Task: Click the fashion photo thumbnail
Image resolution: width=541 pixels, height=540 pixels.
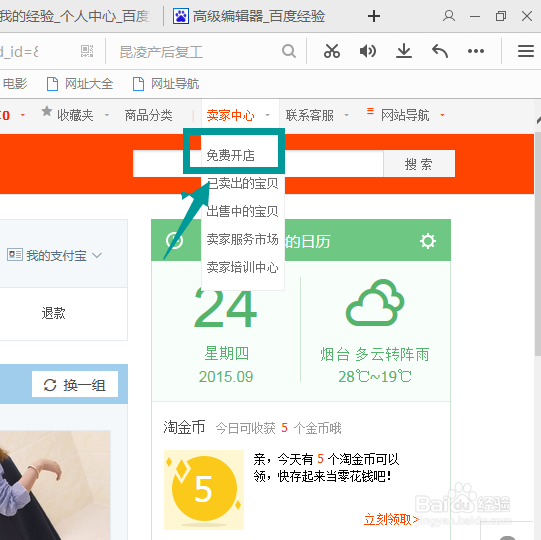Action: coord(55,485)
